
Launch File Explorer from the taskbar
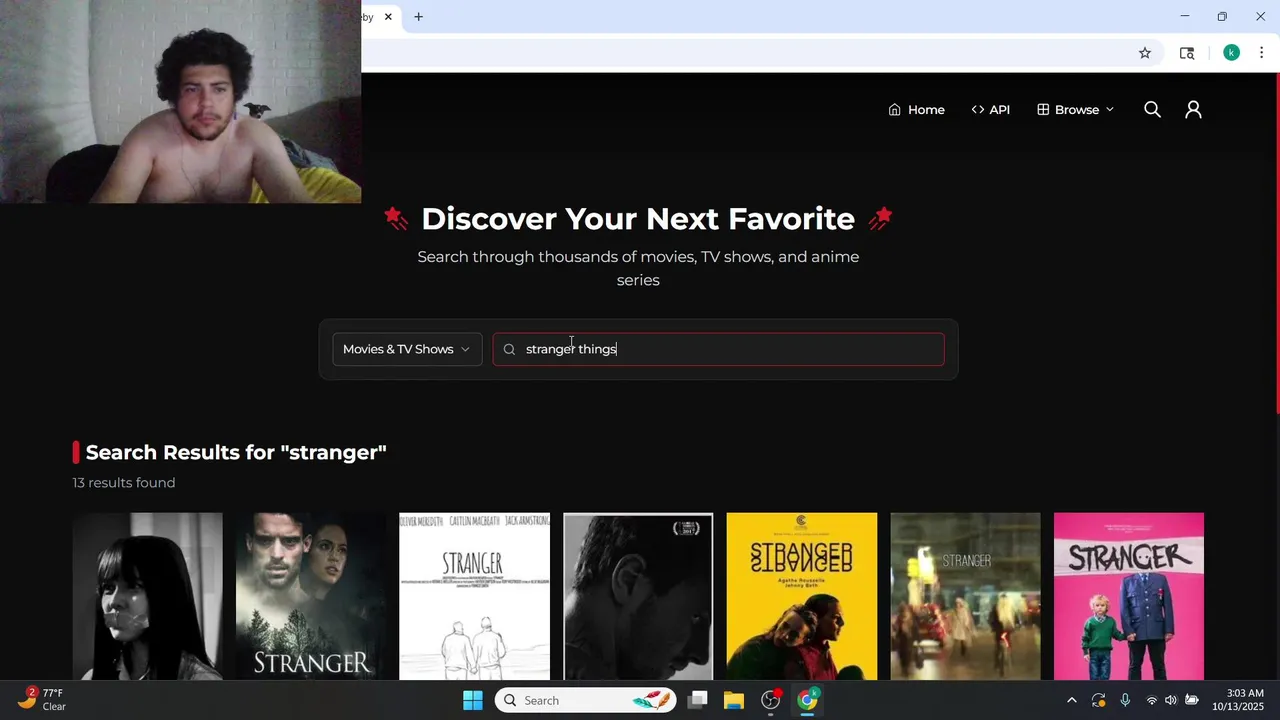734,700
